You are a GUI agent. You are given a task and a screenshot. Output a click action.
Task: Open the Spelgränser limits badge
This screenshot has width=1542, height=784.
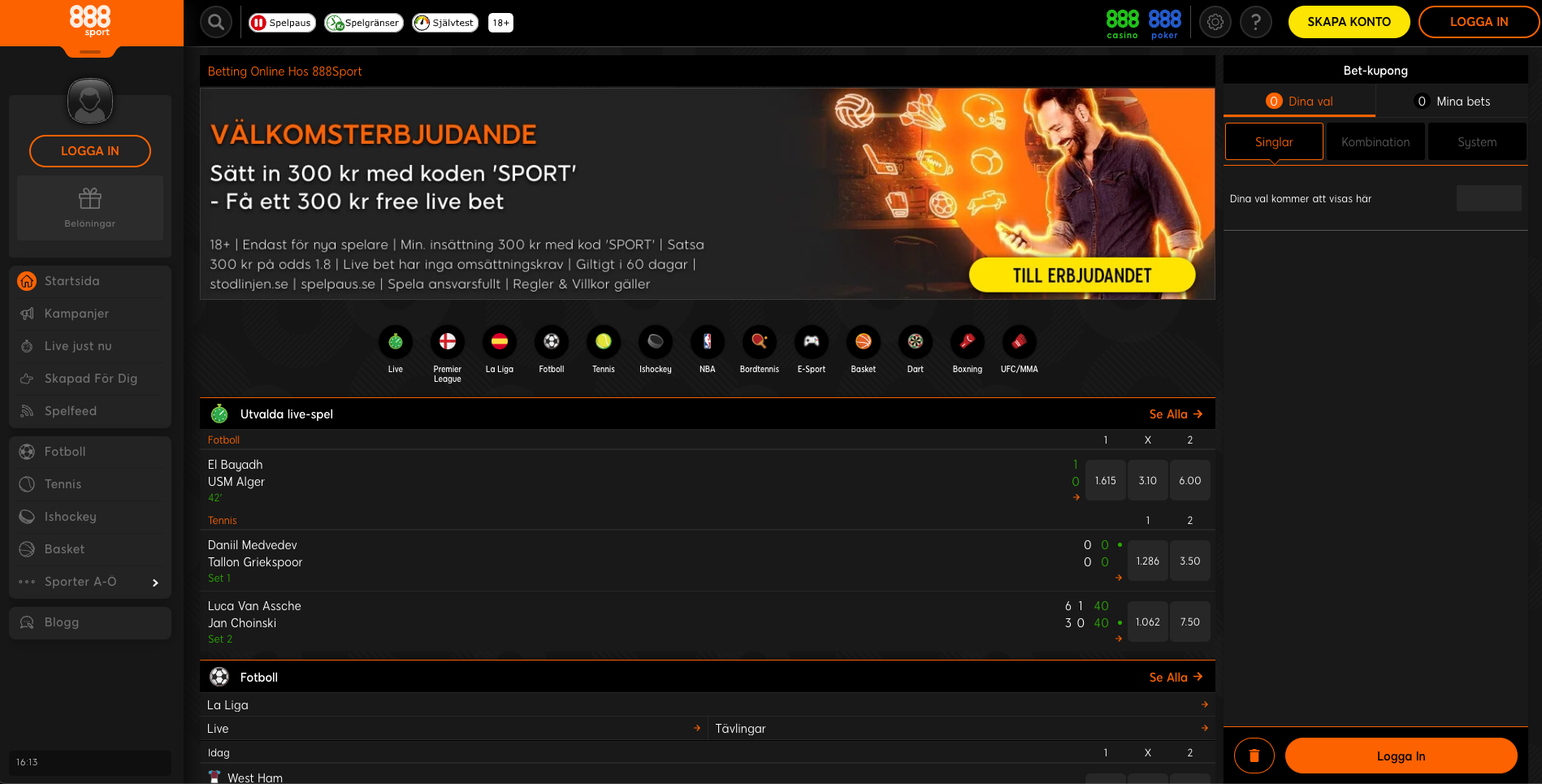(363, 23)
